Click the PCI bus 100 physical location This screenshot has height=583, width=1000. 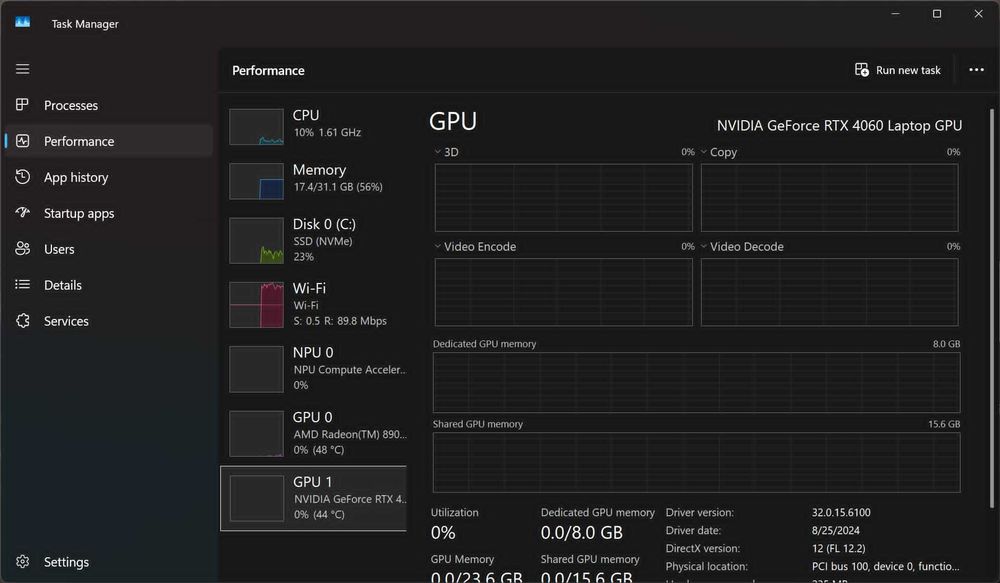click(x=885, y=566)
